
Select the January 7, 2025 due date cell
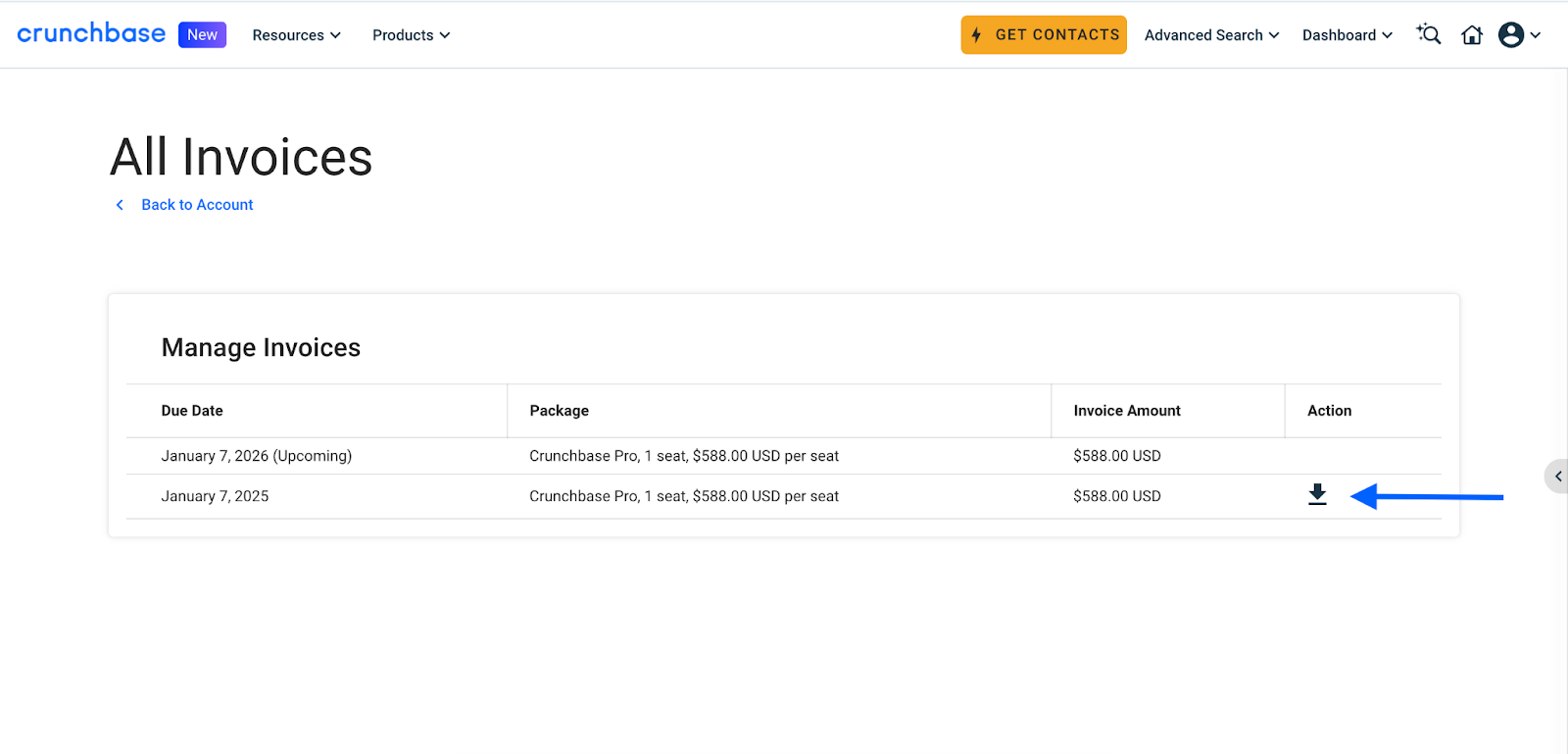coord(215,496)
